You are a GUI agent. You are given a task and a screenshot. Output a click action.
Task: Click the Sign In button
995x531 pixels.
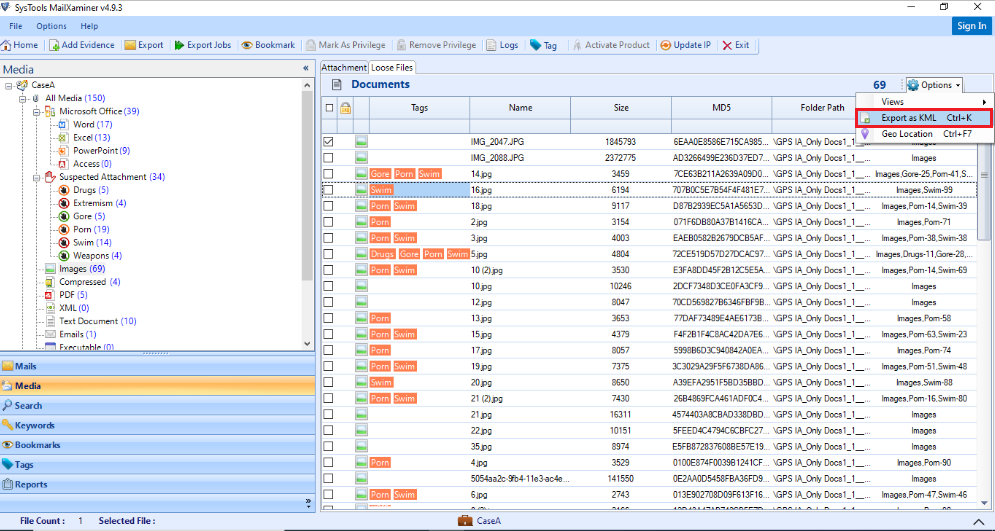tap(972, 26)
